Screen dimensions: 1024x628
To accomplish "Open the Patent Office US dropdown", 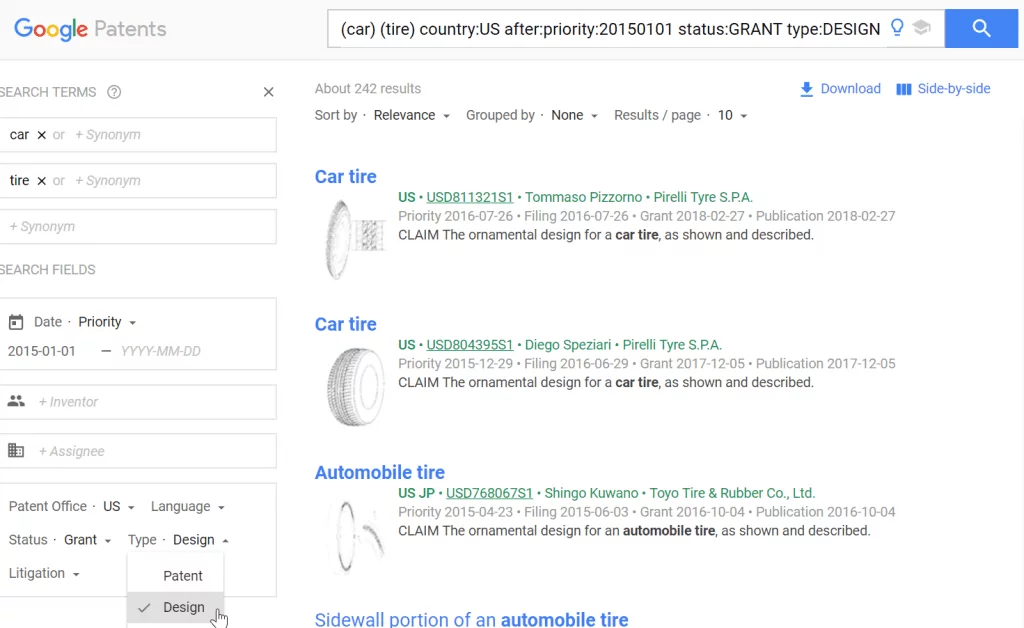I will 118,507.
